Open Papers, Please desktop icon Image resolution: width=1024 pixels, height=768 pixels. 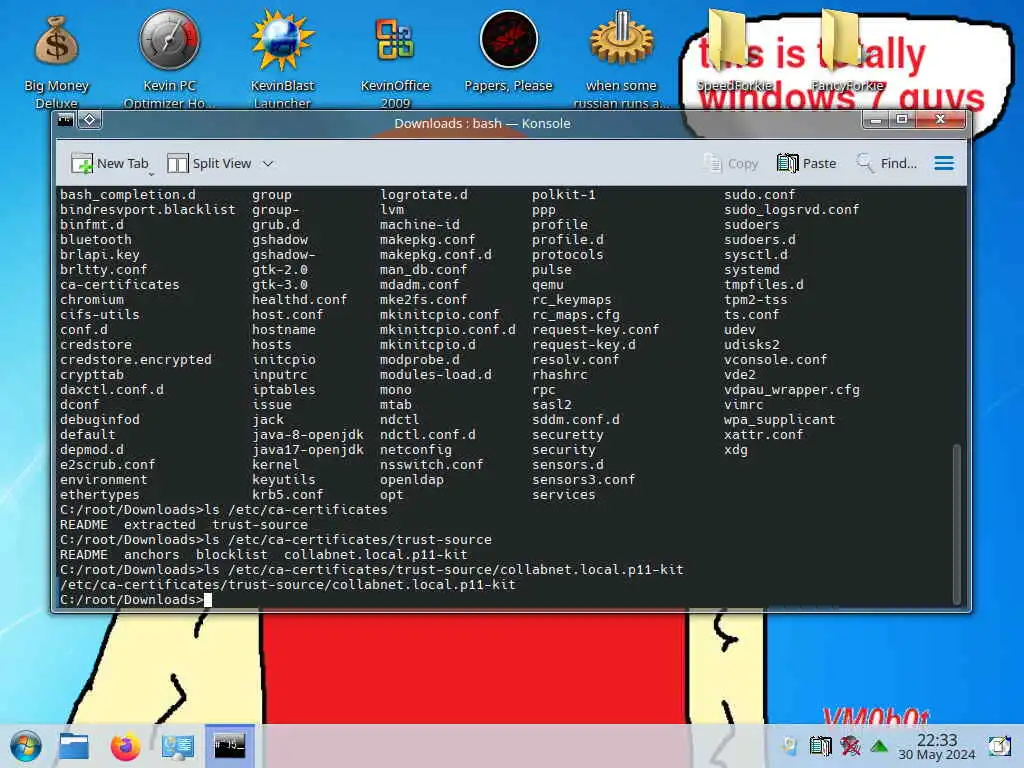(x=508, y=52)
